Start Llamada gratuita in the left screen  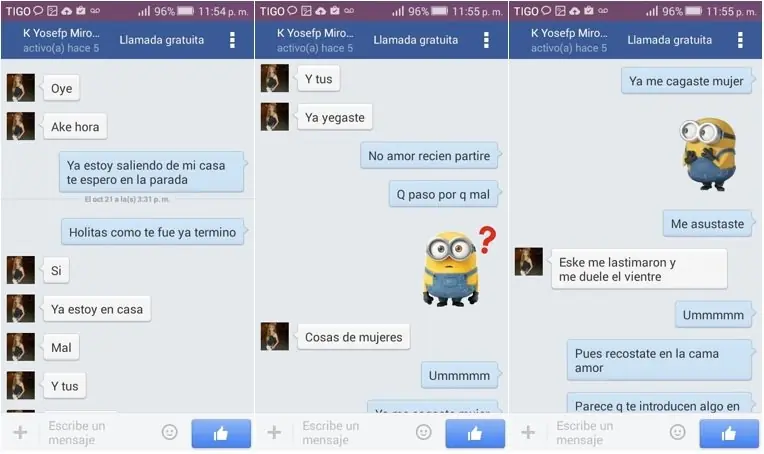click(x=162, y=40)
